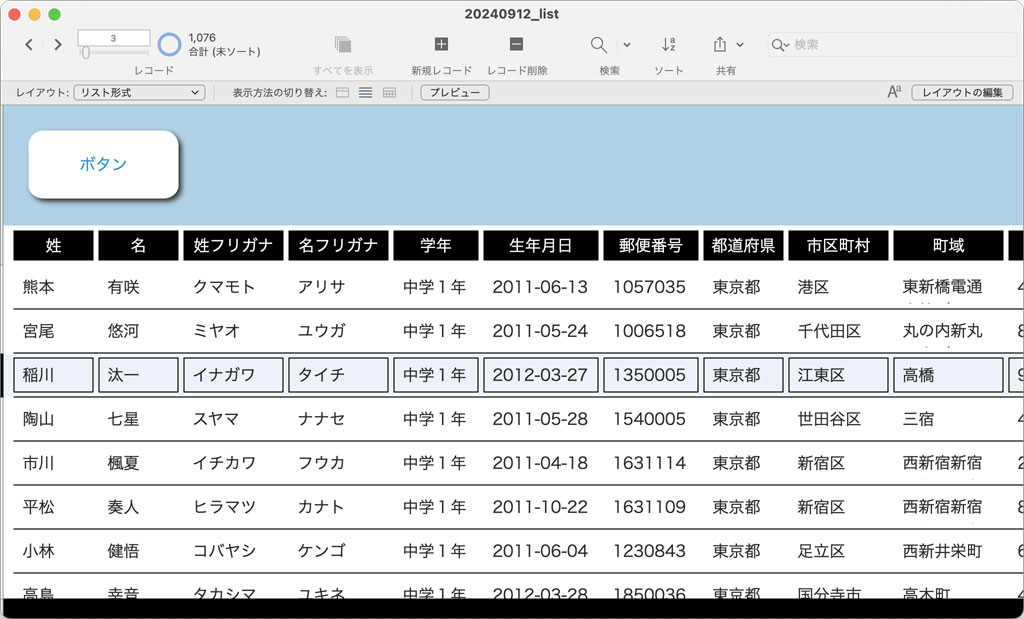Switch to List view icon

[x=366, y=93]
